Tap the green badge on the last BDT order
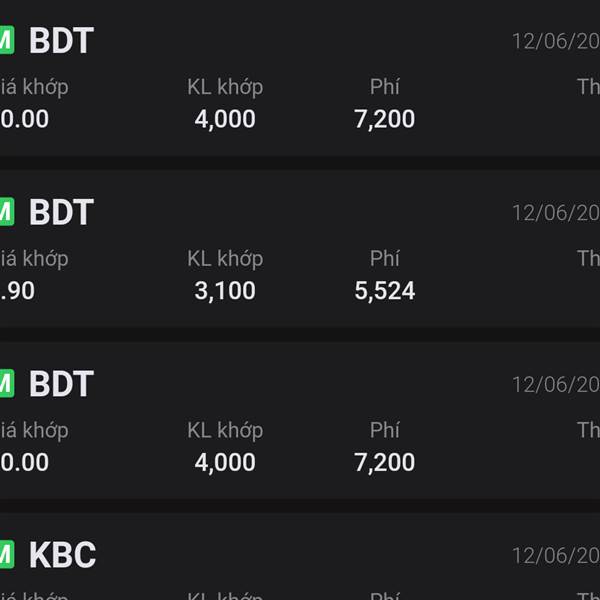 click(x=7, y=383)
